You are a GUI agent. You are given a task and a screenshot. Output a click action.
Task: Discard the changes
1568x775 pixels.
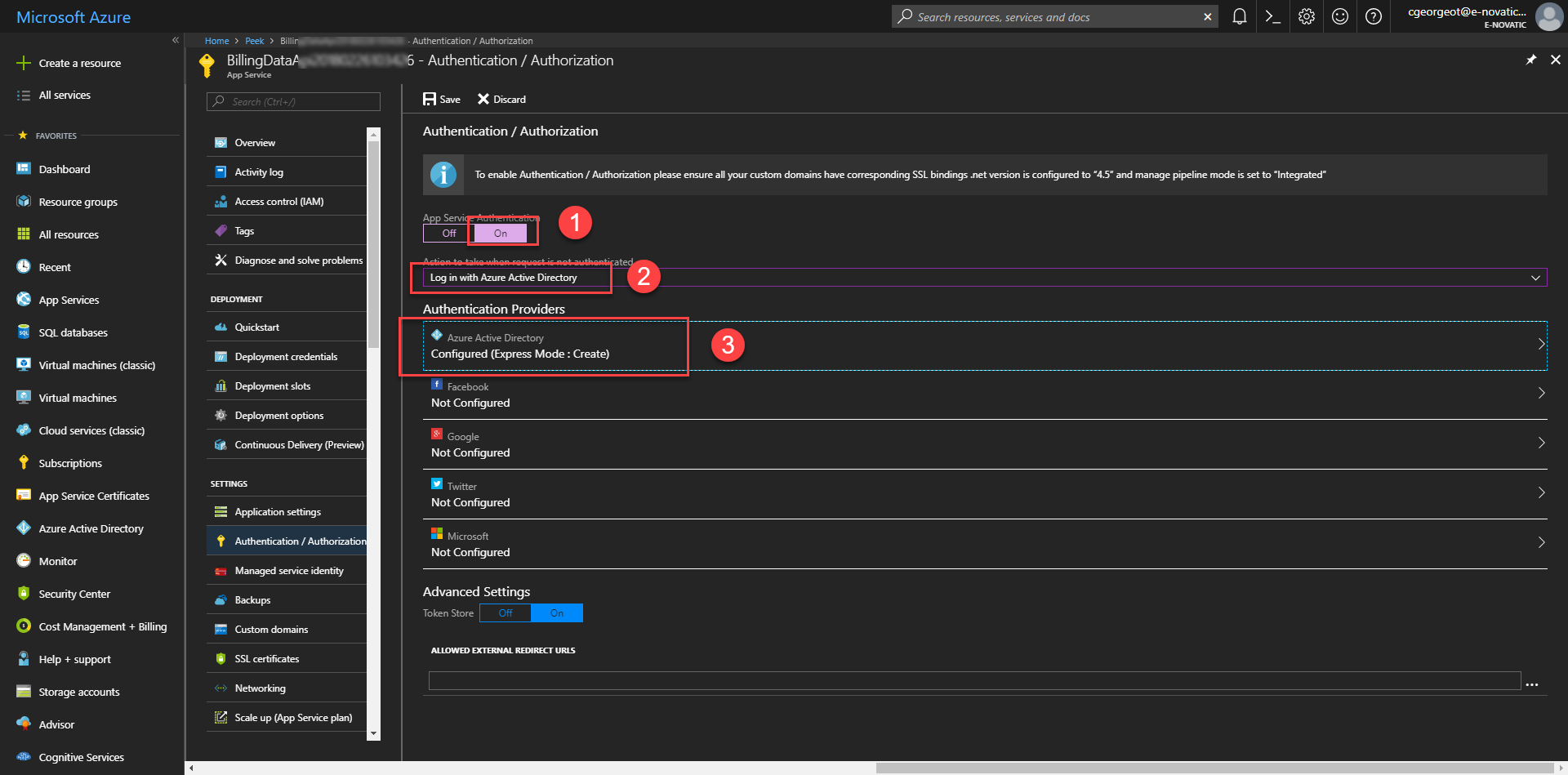coord(501,99)
